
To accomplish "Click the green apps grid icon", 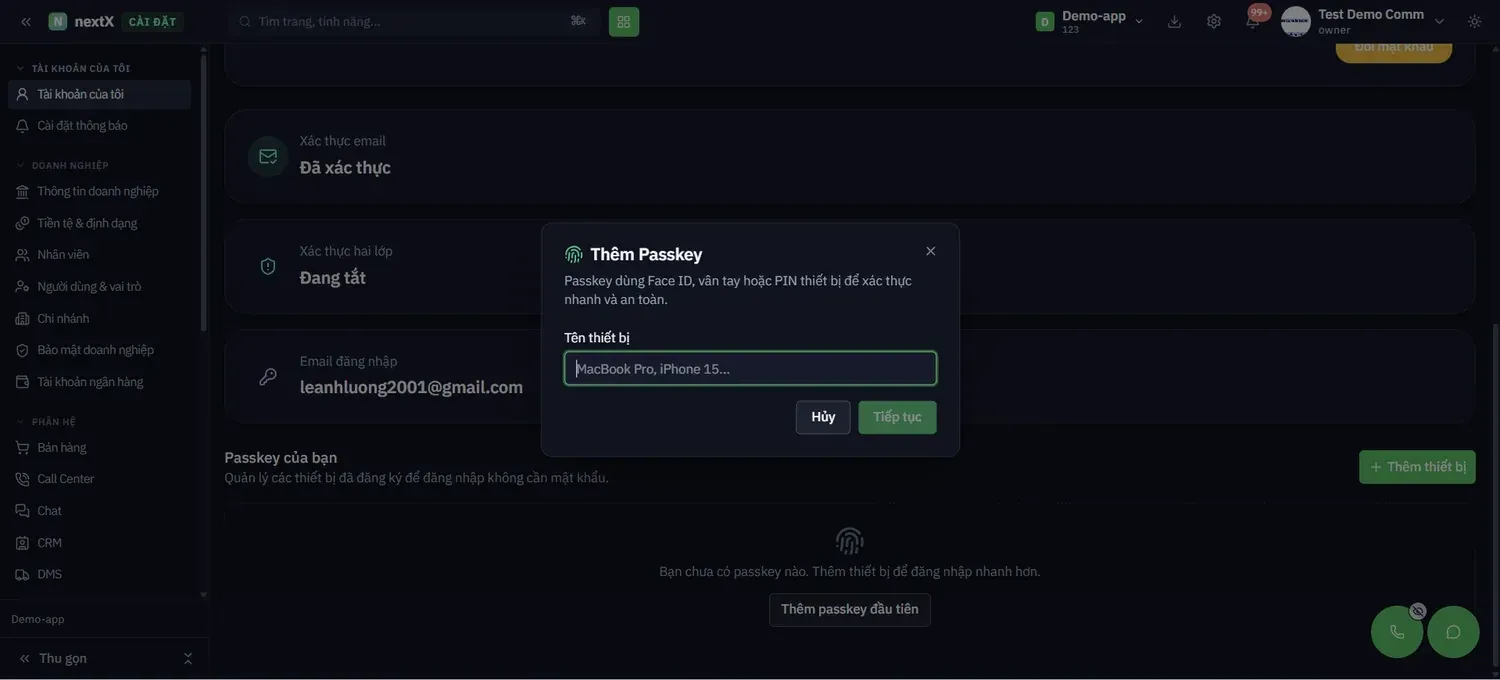I will click(624, 21).
